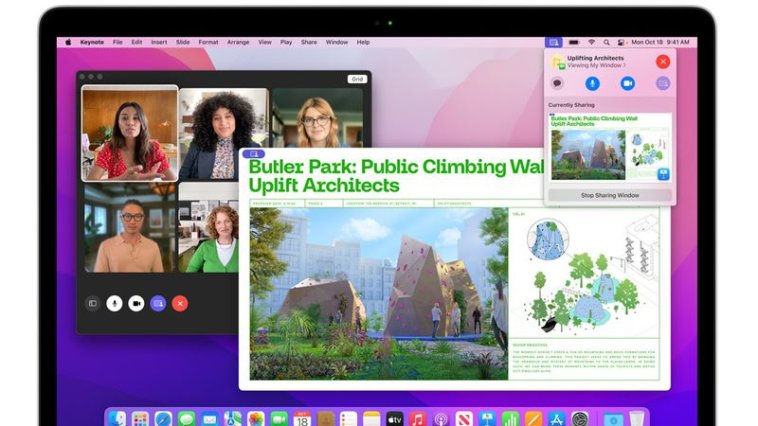The width and height of the screenshot is (758, 426).
Task: Open Numbers from the Dock
Action: pos(510,419)
